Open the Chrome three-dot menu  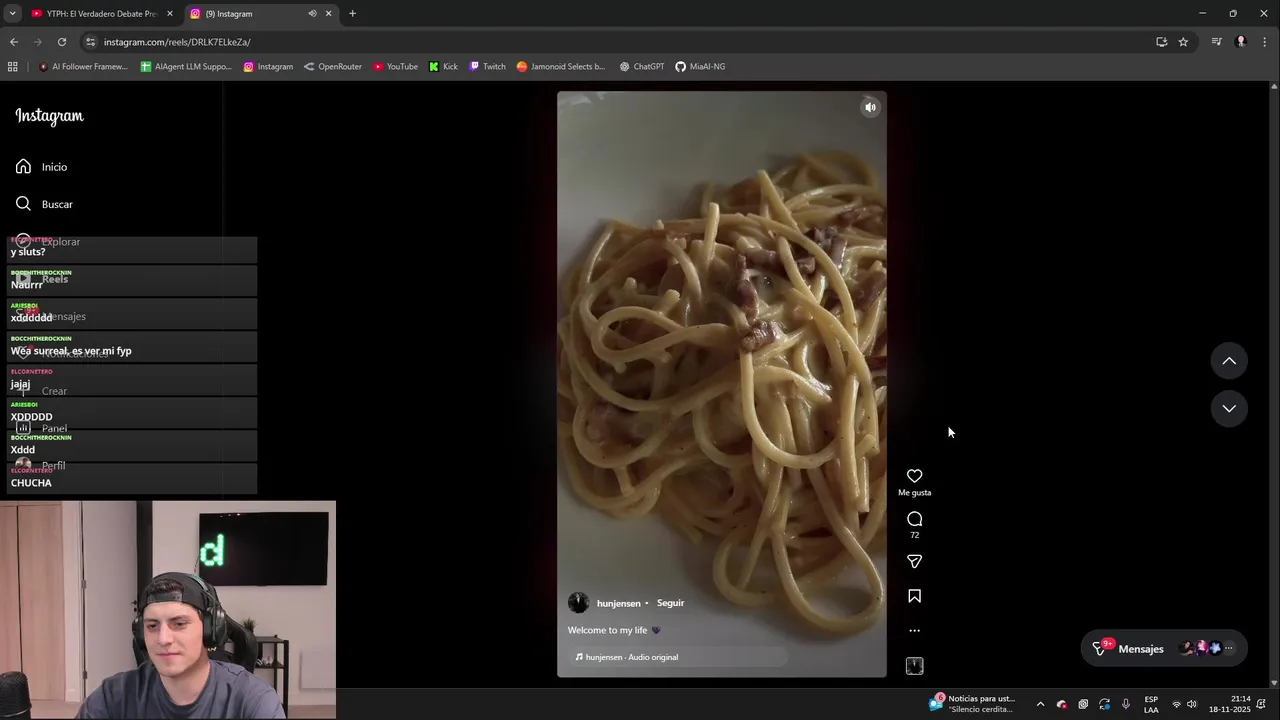coord(1265,42)
